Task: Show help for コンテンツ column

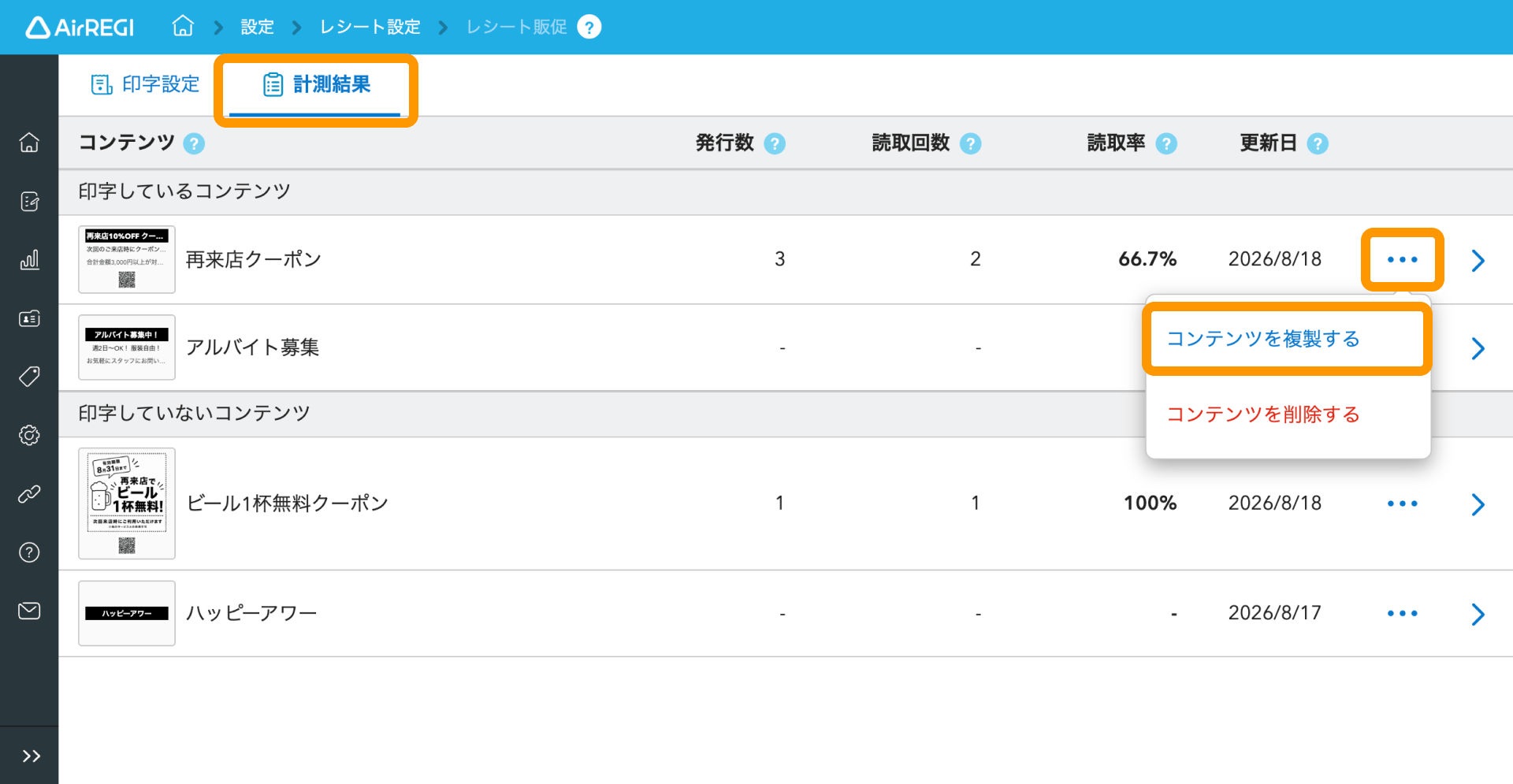Action: [194, 143]
